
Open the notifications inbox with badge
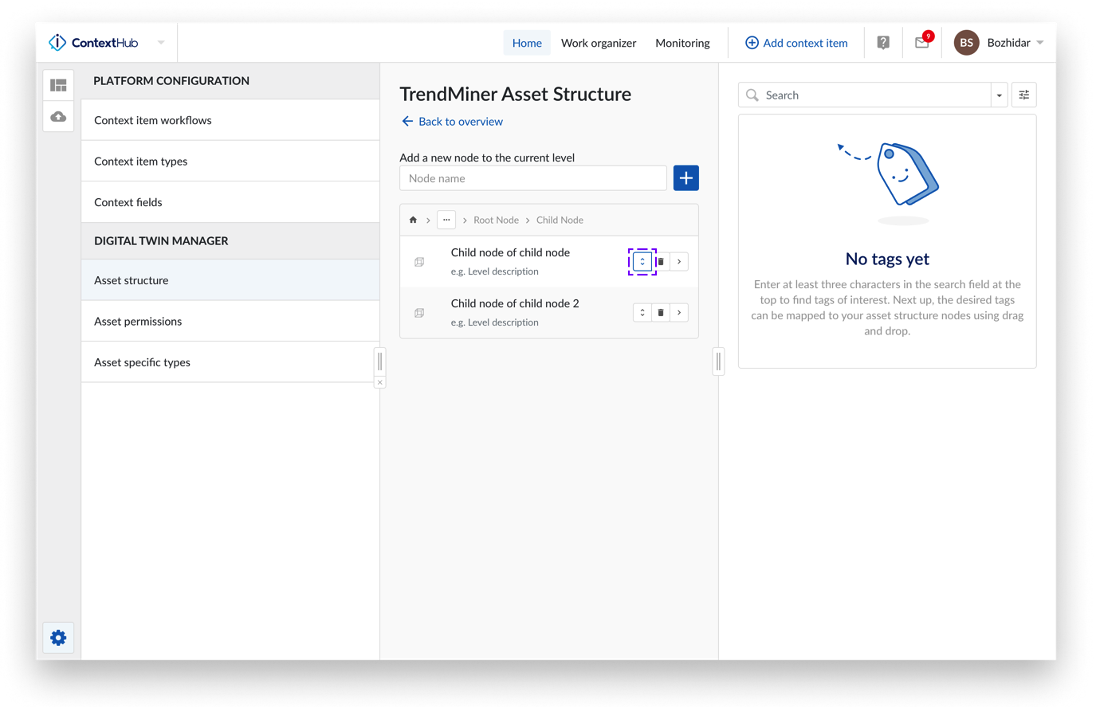click(x=922, y=43)
